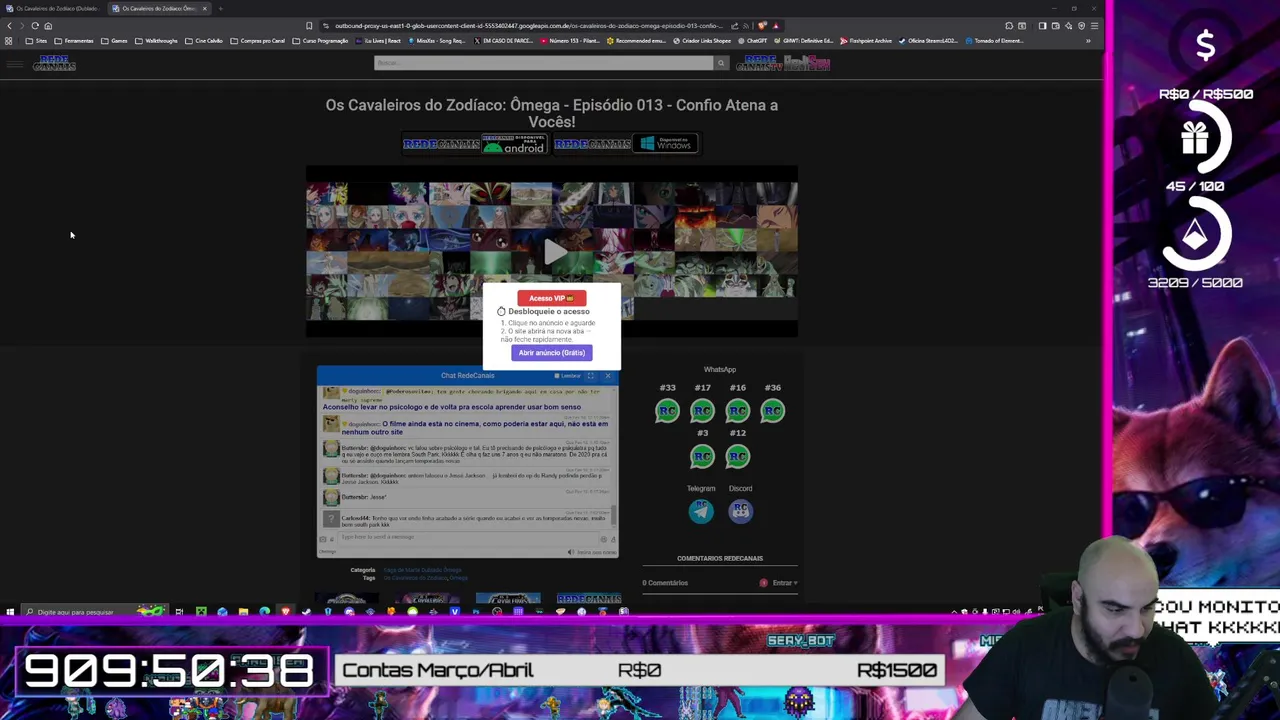Click the COMENTARIOS REDECANAIS heading

[720, 558]
